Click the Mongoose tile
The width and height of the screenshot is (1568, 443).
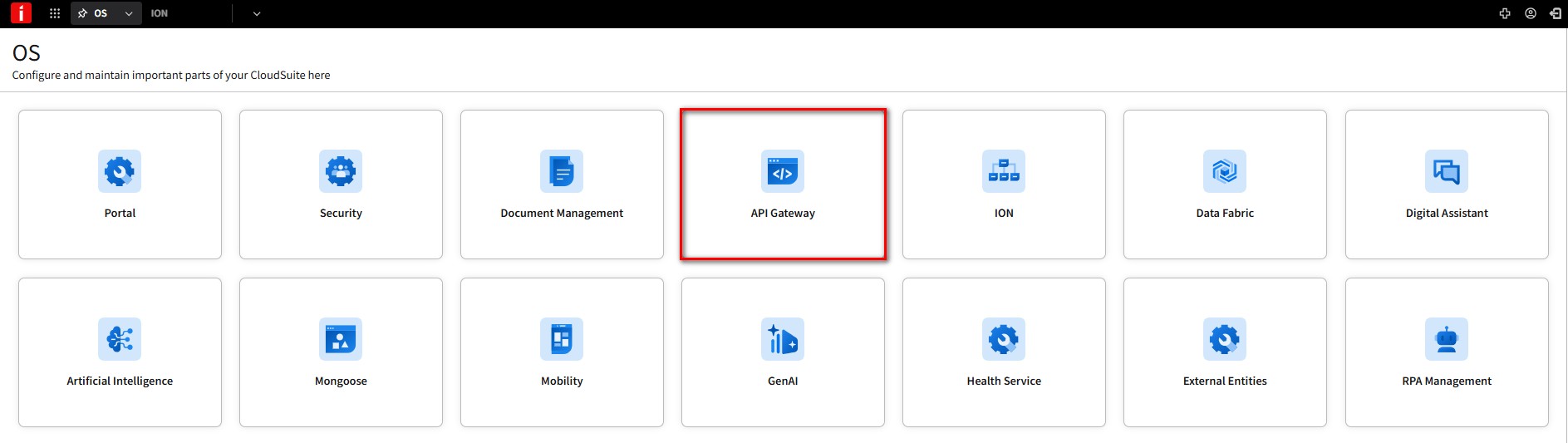point(341,352)
